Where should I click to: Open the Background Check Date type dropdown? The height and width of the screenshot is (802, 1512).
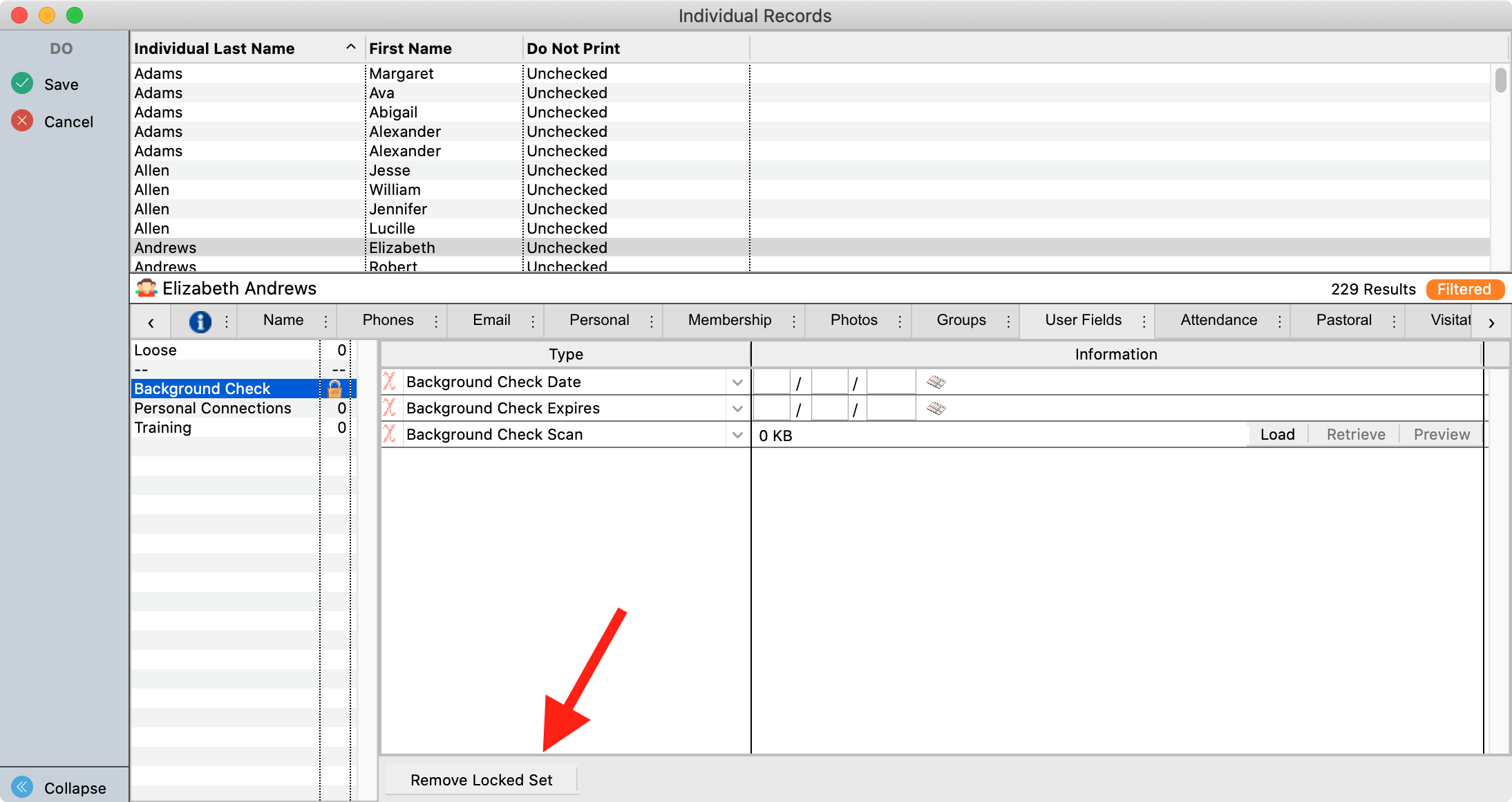[737, 382]
